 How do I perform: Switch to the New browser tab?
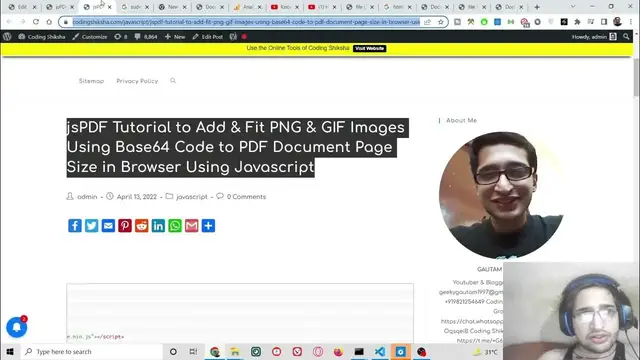171,7
